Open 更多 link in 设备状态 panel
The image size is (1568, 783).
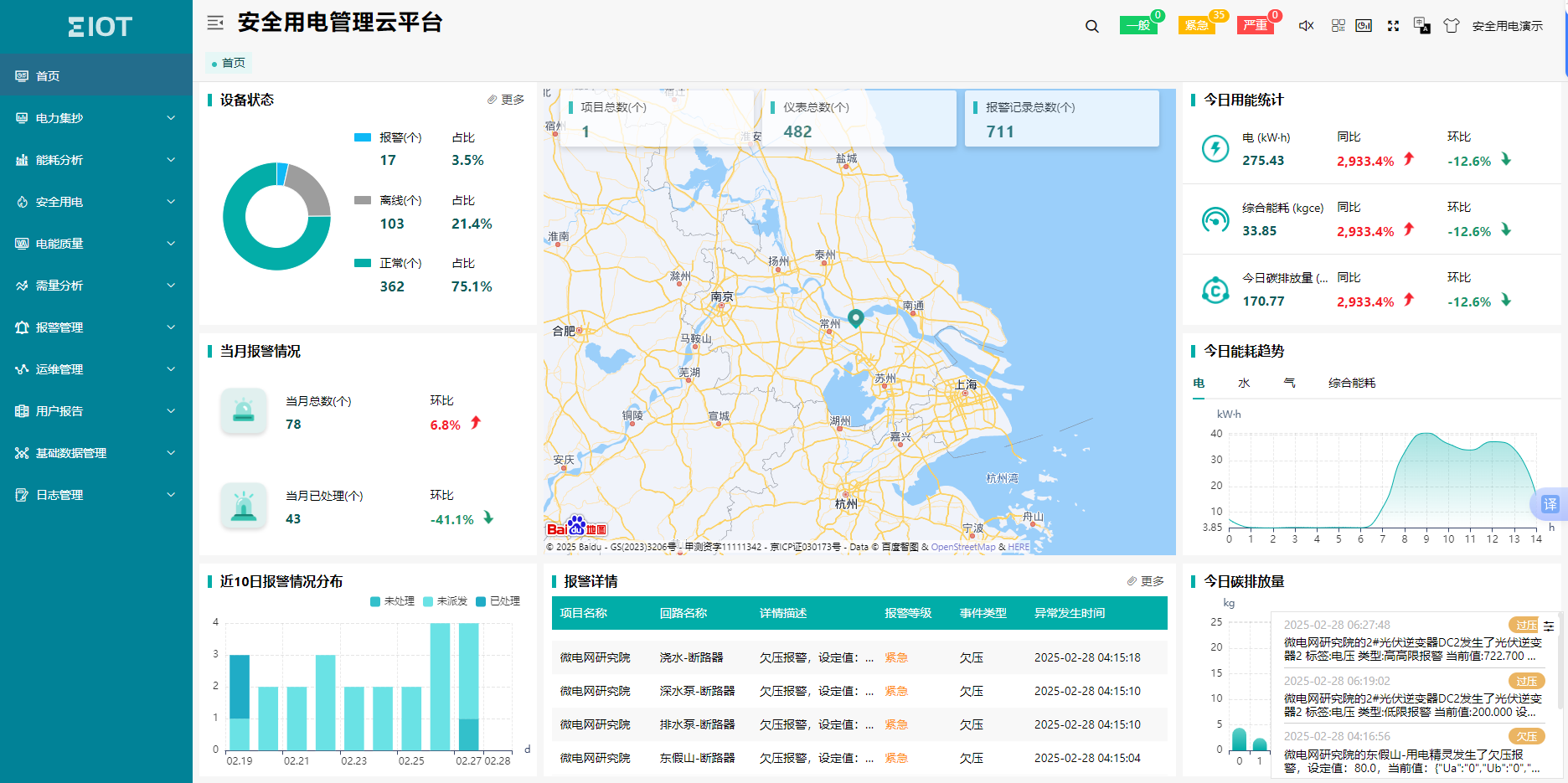tap(506, 100)
